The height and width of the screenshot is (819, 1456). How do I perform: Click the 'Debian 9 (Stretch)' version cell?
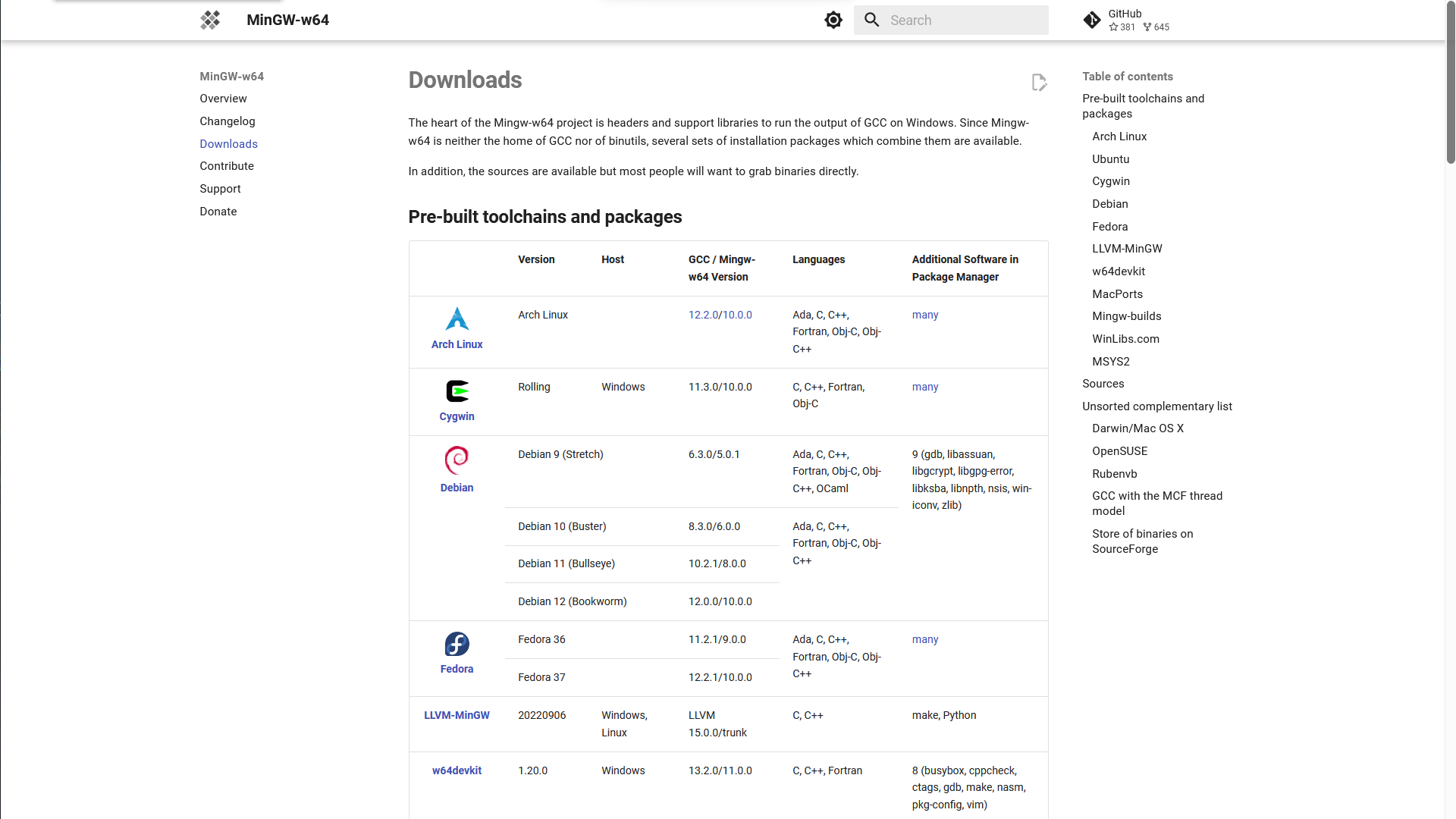pyautogui.click(x=560, y=454)
